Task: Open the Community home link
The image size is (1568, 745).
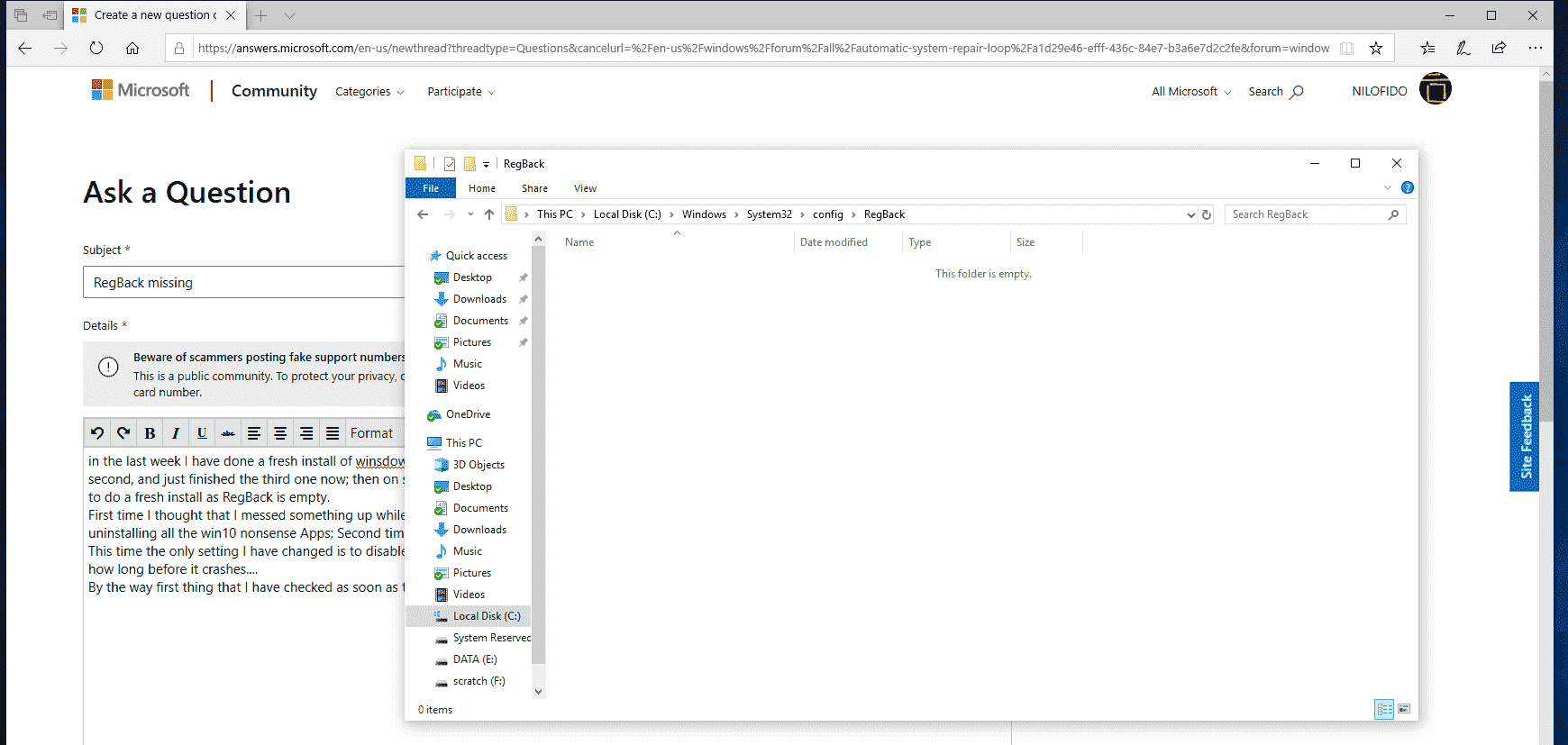Action: 274,91
